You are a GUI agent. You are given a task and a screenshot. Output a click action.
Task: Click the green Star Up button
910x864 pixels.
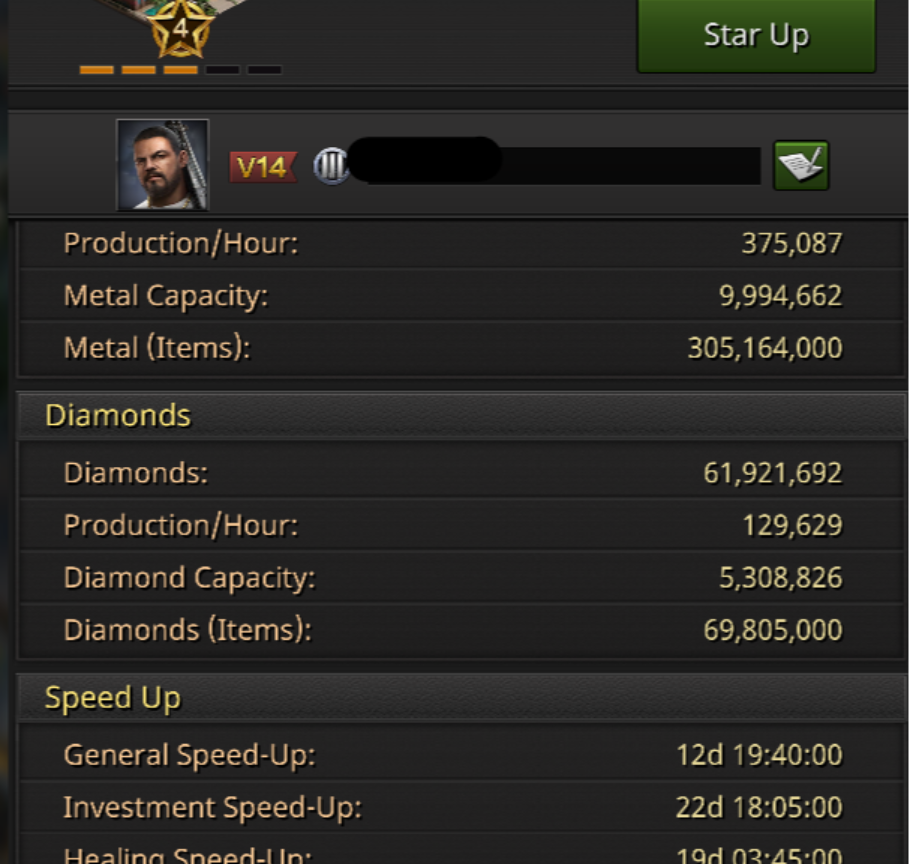[x=756, y=37]
